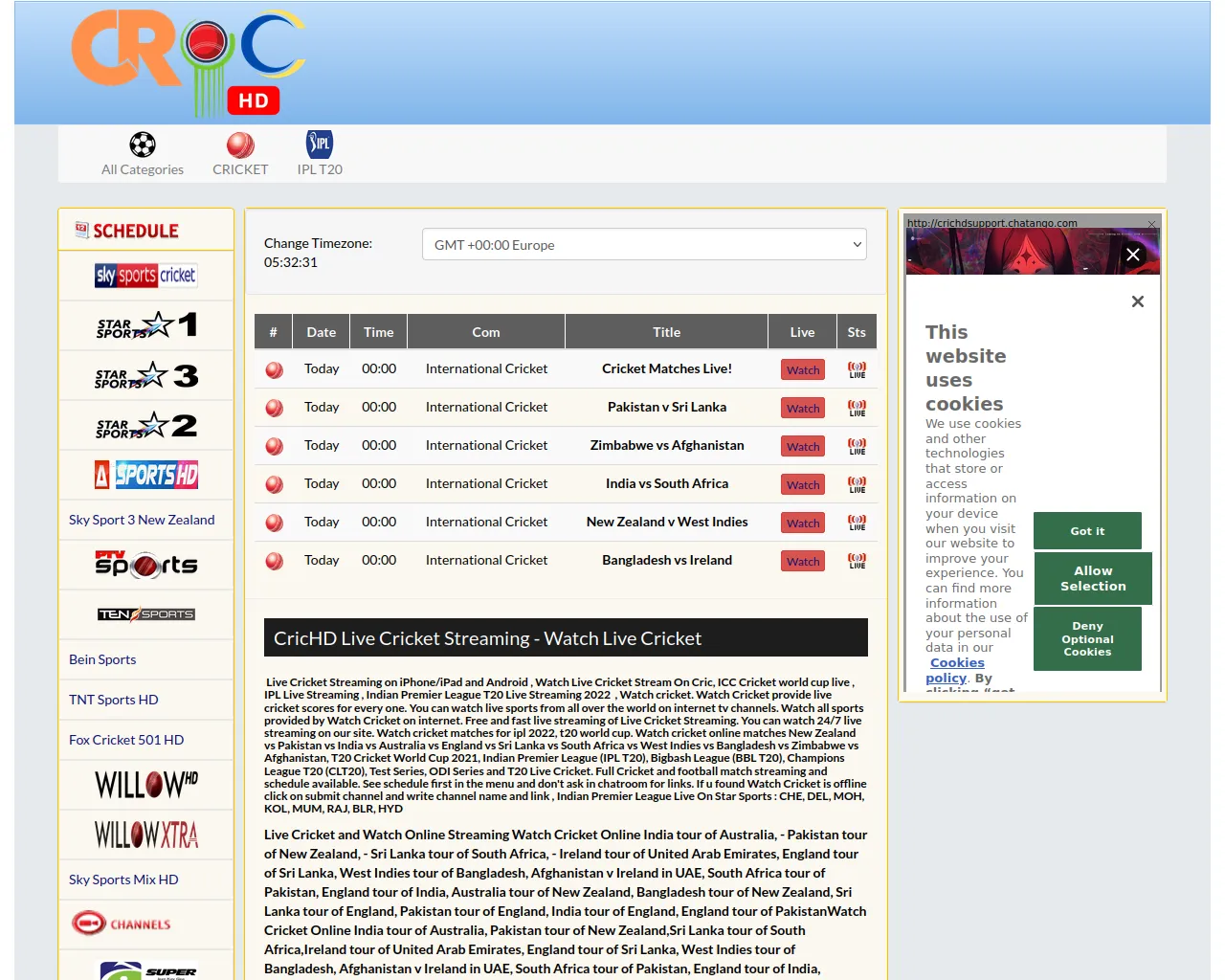Click Got it on cookie notice
The width and height of the screenshot is (1225, 980).
coord(1087,531)
